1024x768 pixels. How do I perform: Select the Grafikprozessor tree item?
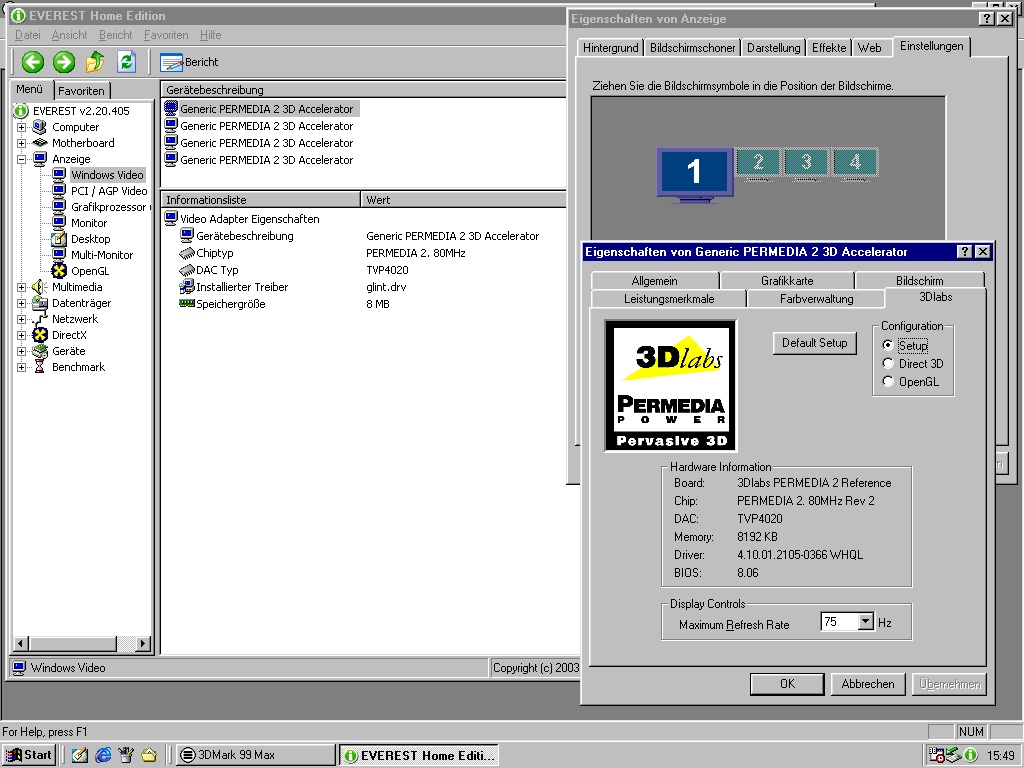(x=108, y=207)
